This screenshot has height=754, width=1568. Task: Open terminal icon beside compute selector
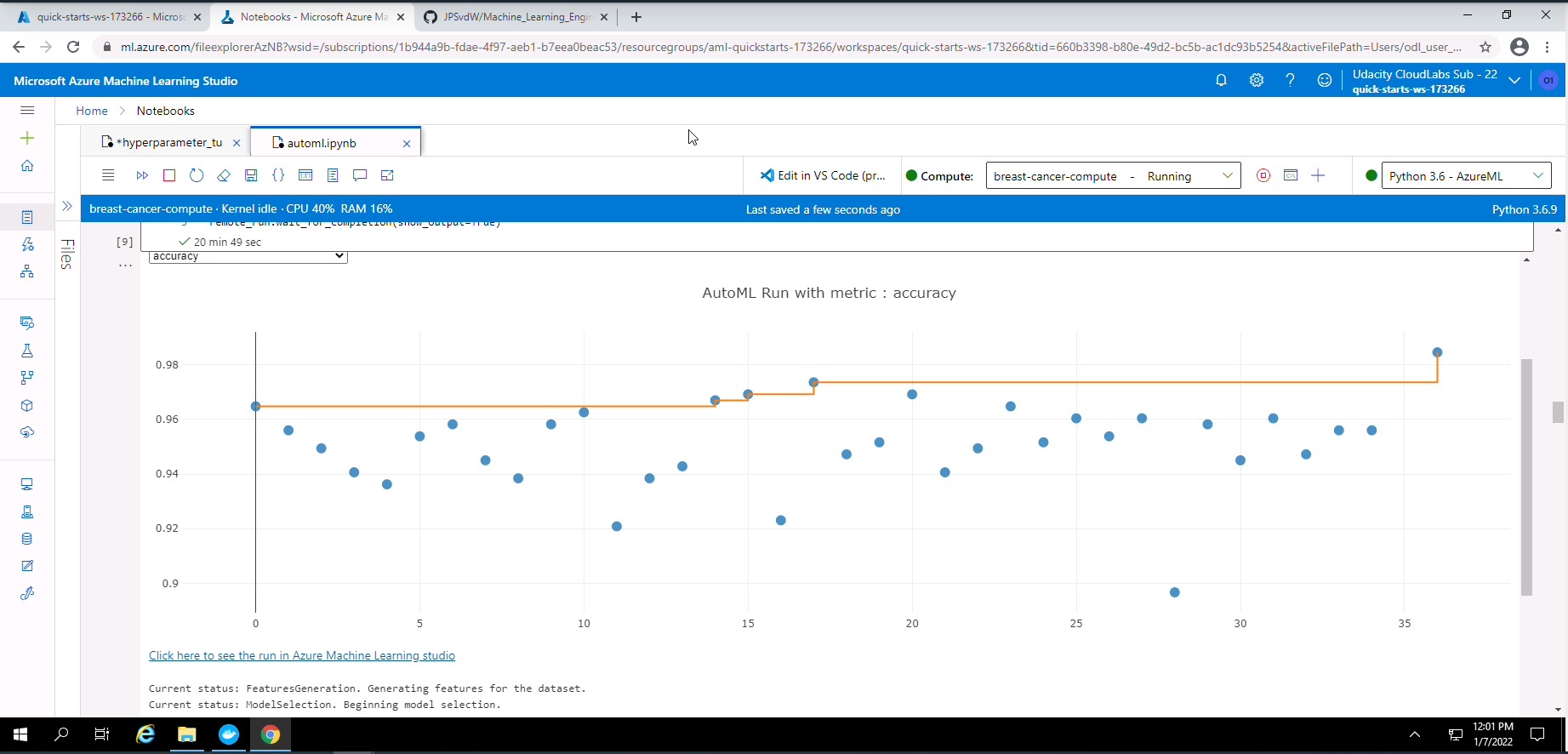click(1291, 175)
